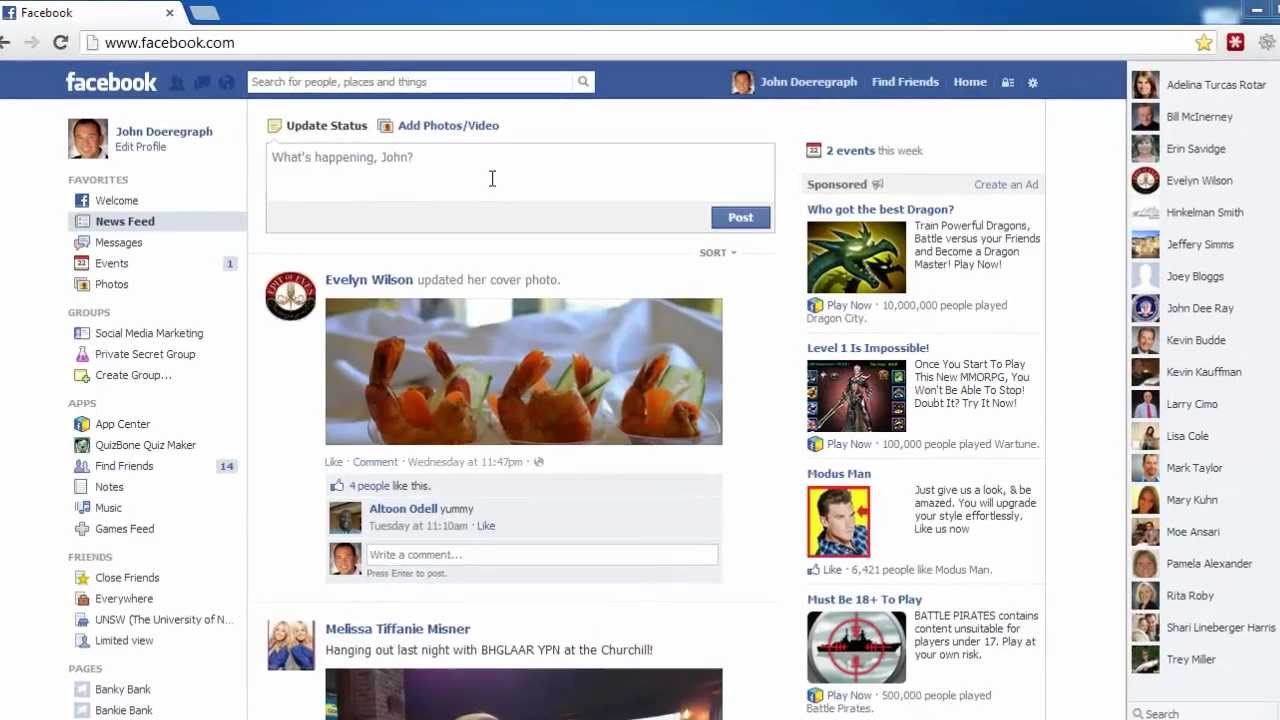Image resolution: width=1280 pixels, height=720 pixels.
Task: Open Games Feed in sidebar
Action: click(124, 529)
